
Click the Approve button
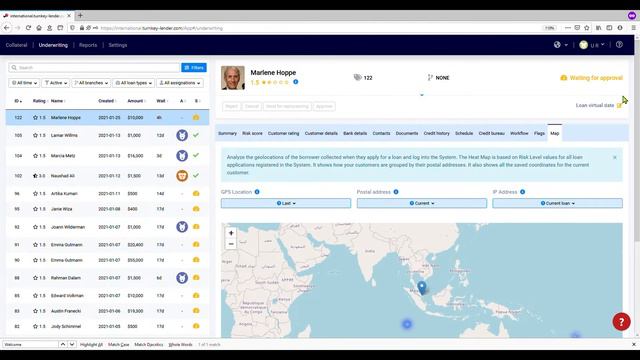point(324,106)
